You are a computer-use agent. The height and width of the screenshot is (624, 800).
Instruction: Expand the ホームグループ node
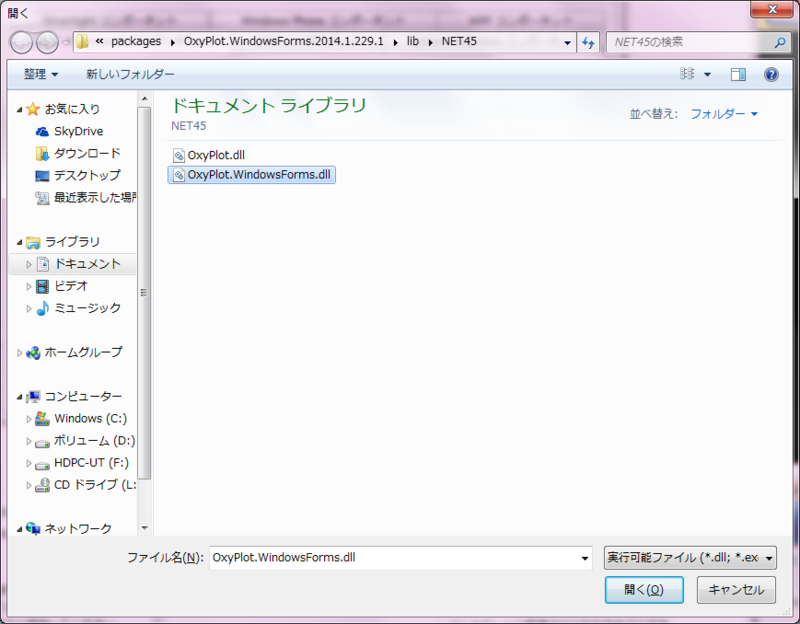(19, 353)
